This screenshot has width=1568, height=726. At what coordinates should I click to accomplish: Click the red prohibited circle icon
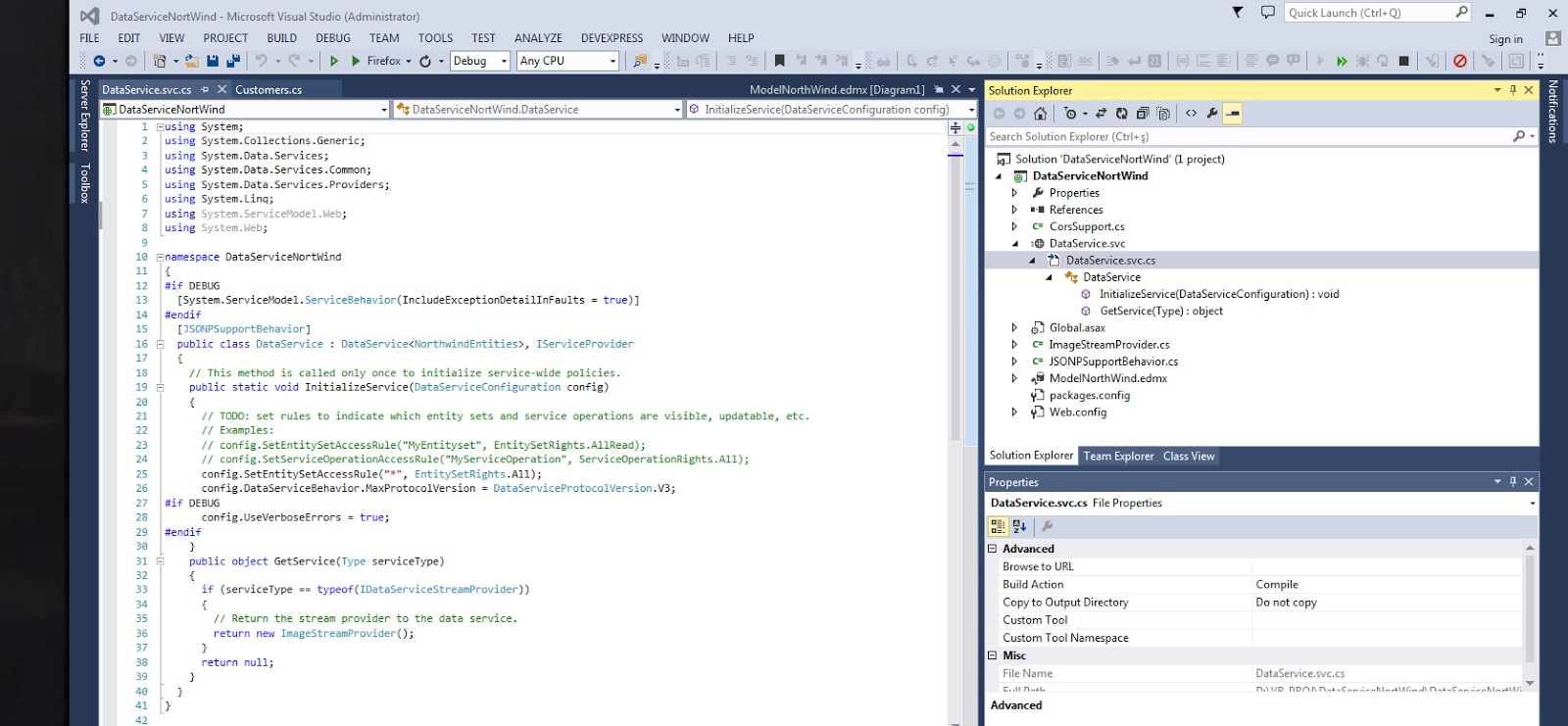click(x=1460, y=61)
